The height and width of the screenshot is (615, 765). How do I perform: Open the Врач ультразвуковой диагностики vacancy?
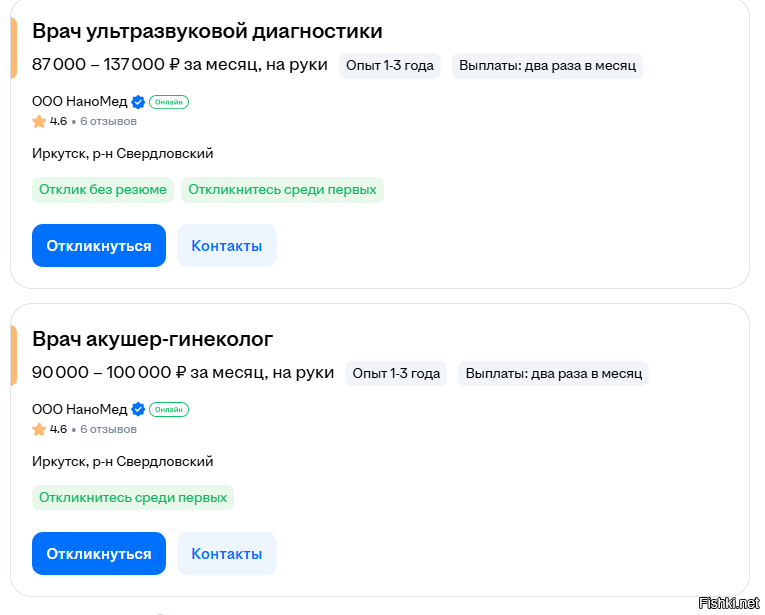point(207,31)
